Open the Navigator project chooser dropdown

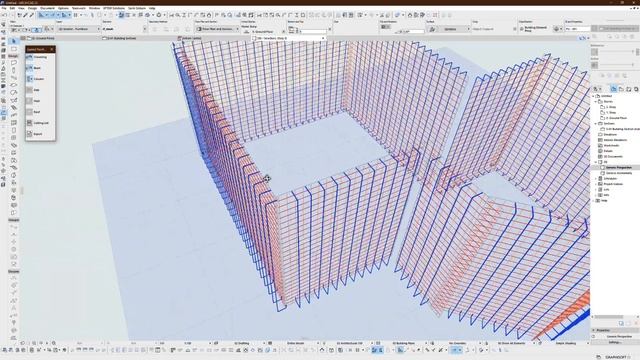597,89
